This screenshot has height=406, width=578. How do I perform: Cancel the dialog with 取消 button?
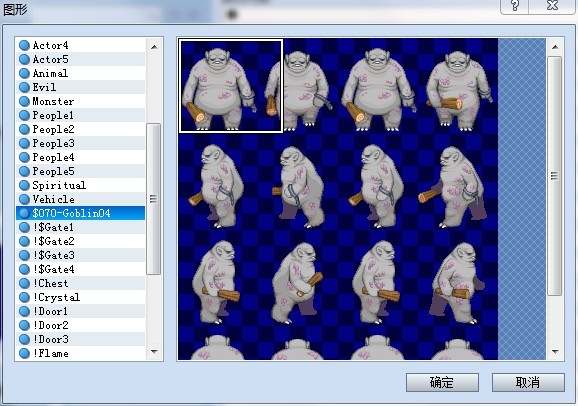528,382
